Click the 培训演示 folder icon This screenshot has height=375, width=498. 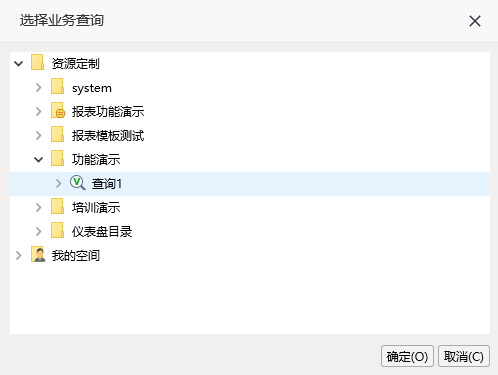coord(57,207)
